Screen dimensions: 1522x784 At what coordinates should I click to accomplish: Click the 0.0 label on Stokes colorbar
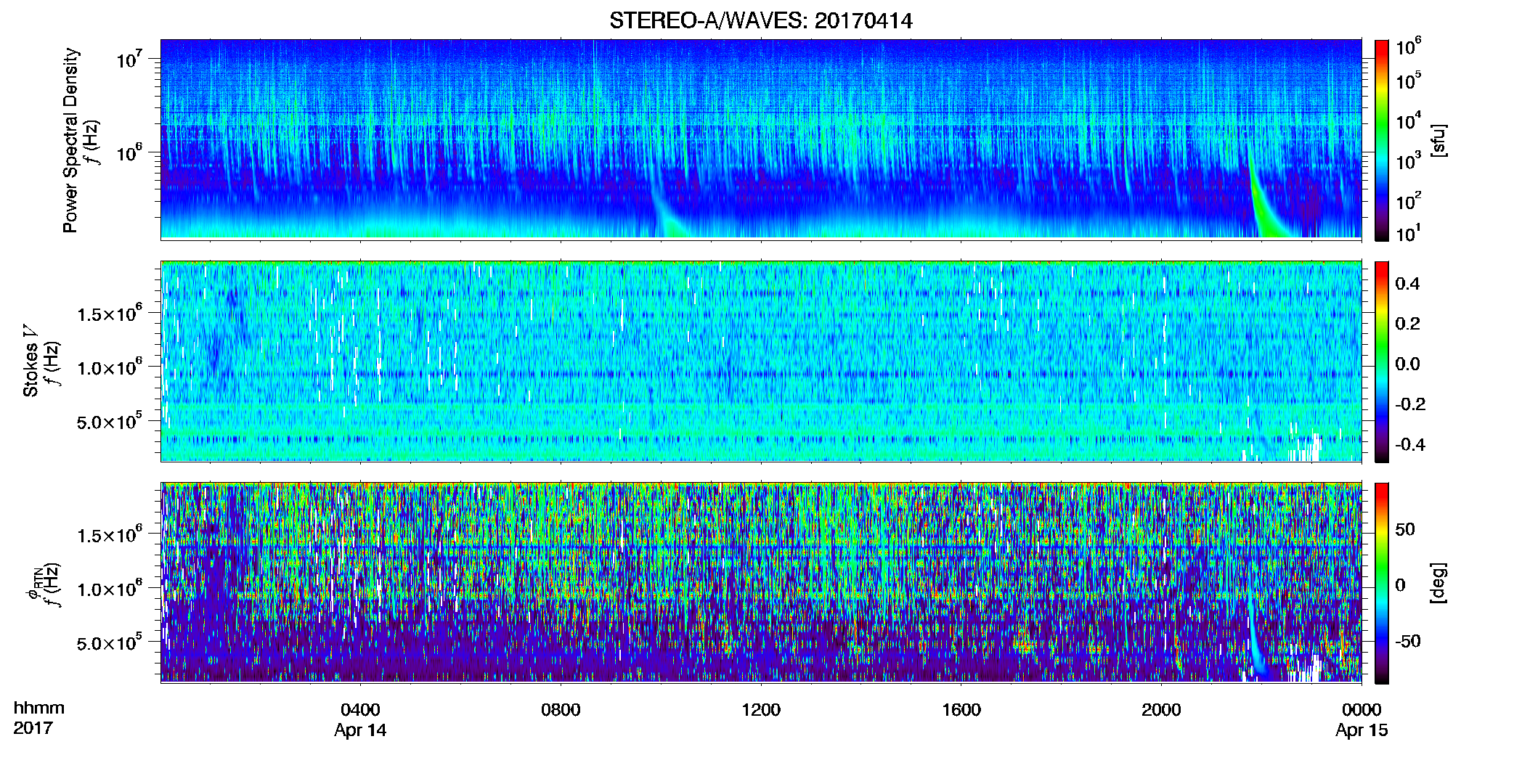(1407, 364)
